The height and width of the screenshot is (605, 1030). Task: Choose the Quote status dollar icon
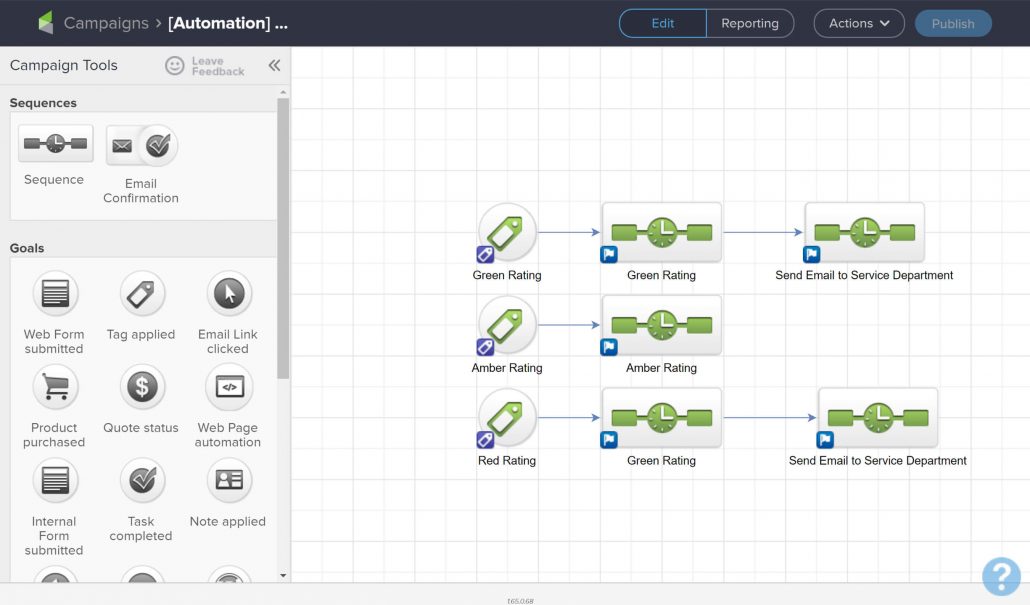click(142, 387)
